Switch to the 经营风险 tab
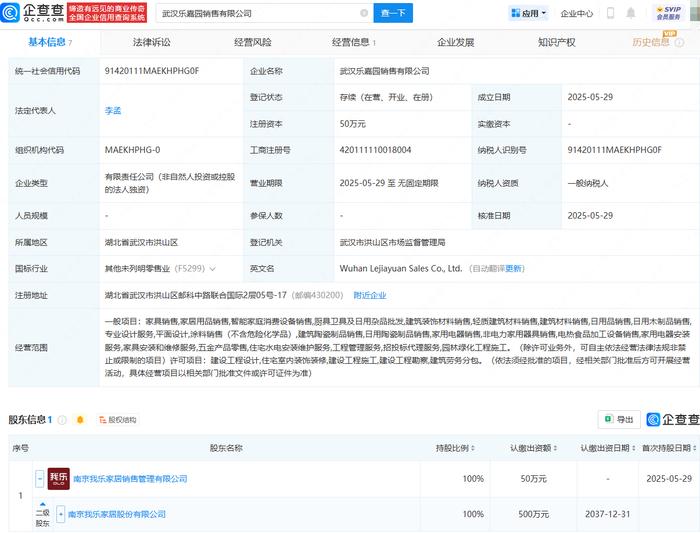 [253, 42]
